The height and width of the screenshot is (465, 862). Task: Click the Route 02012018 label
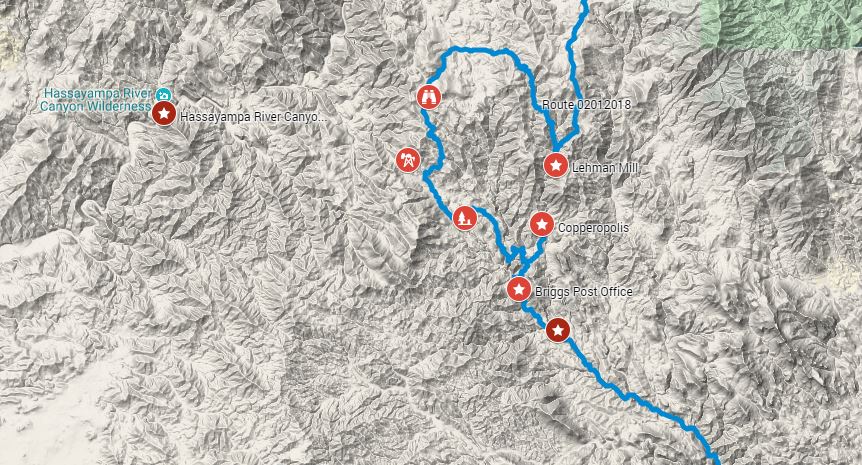coord(586,104)
